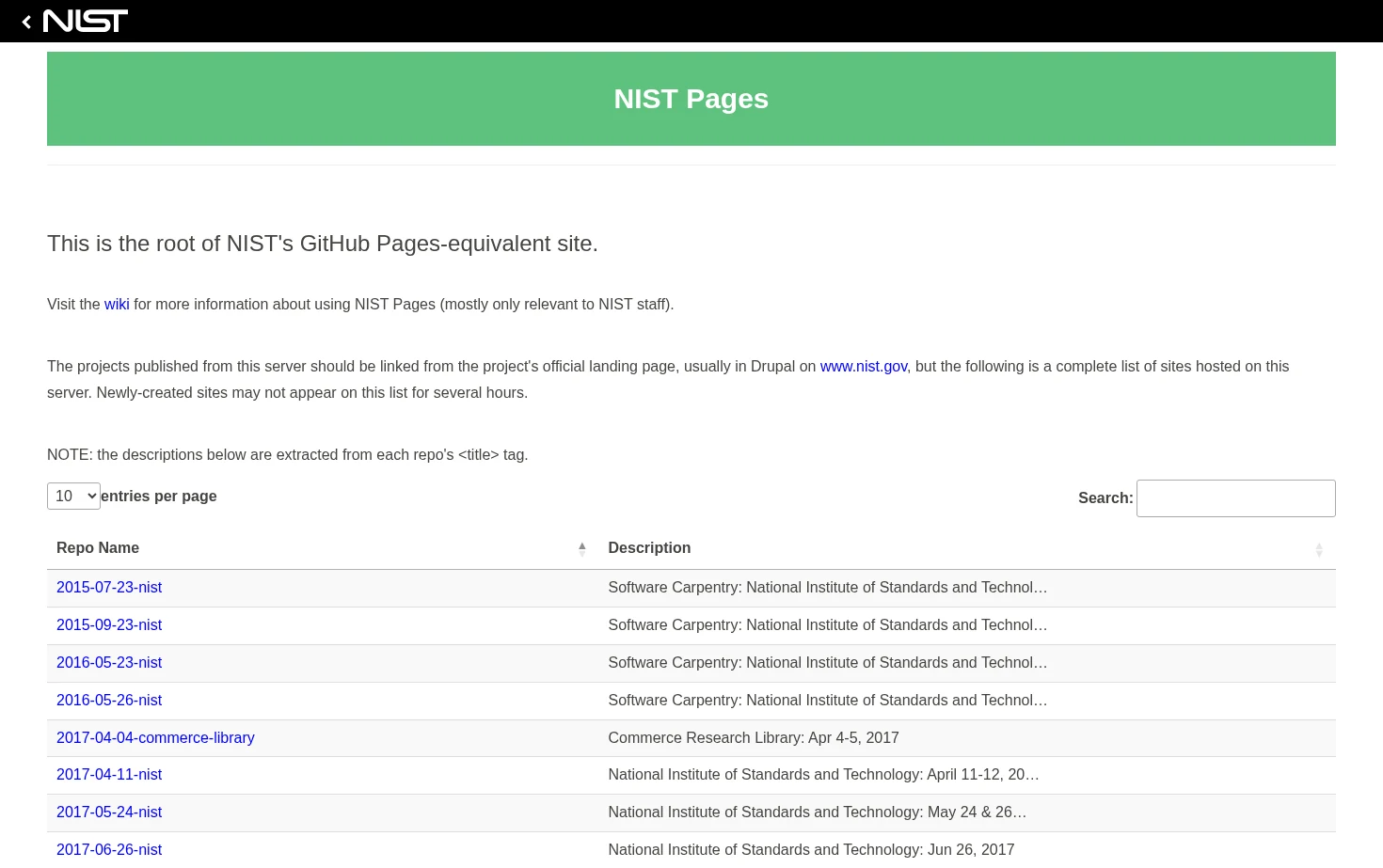Click the root of NIST's GitHub Pages heading
This screenshot has height=868, width=1383.
coord(323,244)
